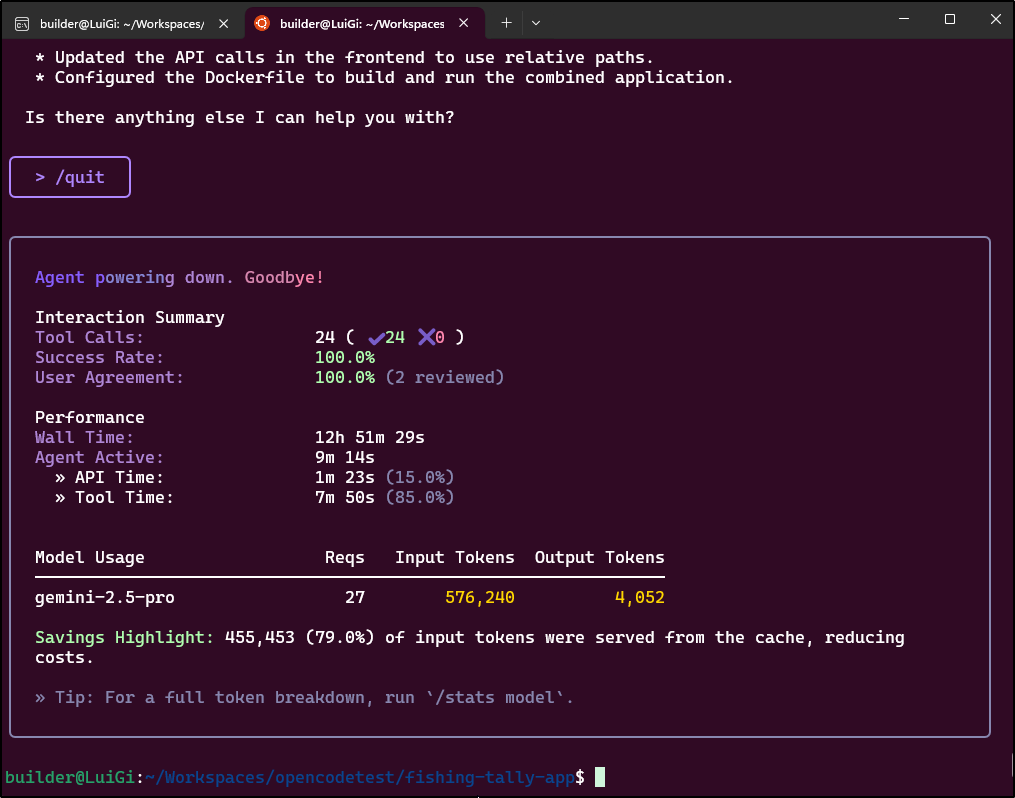The height and width of the screenshot is (798, 1015).
Task: Click the '(2 reviewed)' text
Action: [x=445, y=377]
